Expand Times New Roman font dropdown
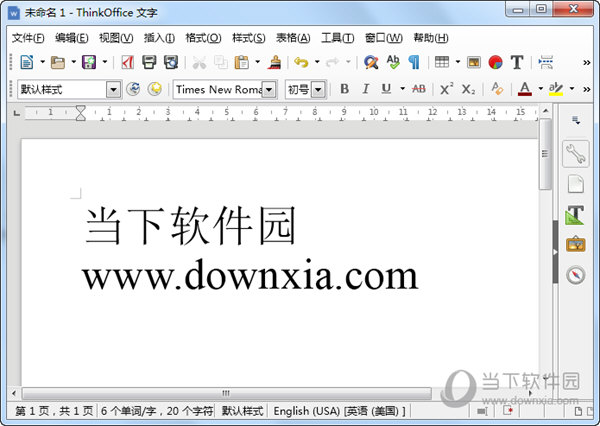 coord(269,90)
